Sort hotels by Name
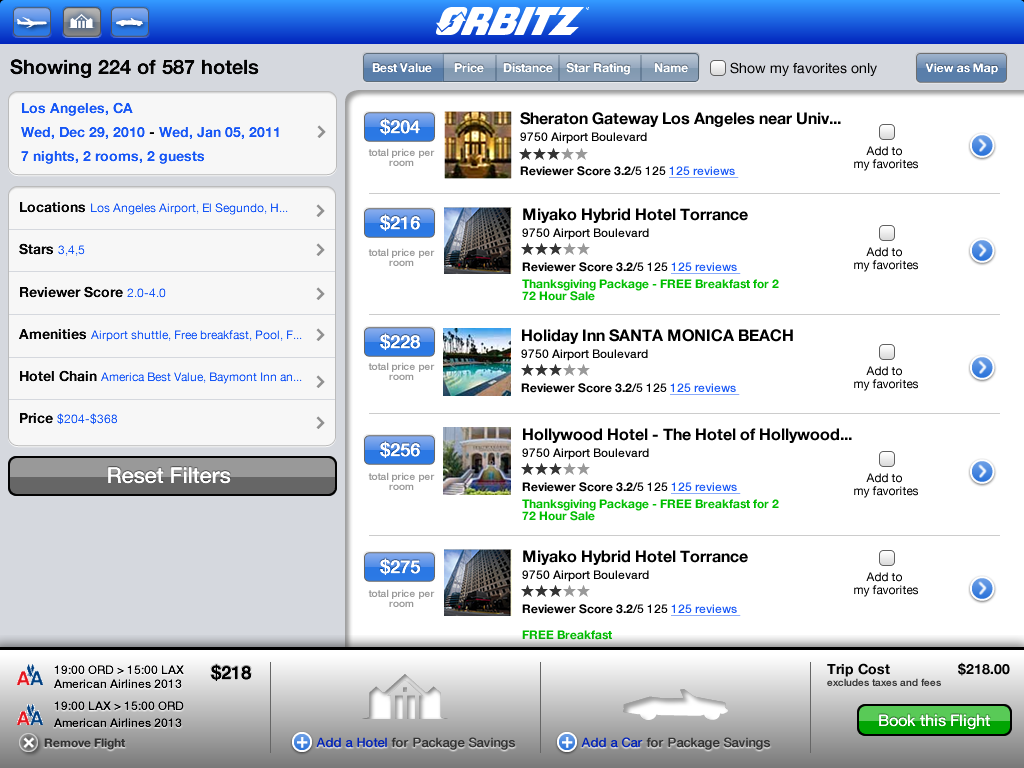The height and width of the screenshot is (768, 1024). pyautogui.click(x=671, y=68)
